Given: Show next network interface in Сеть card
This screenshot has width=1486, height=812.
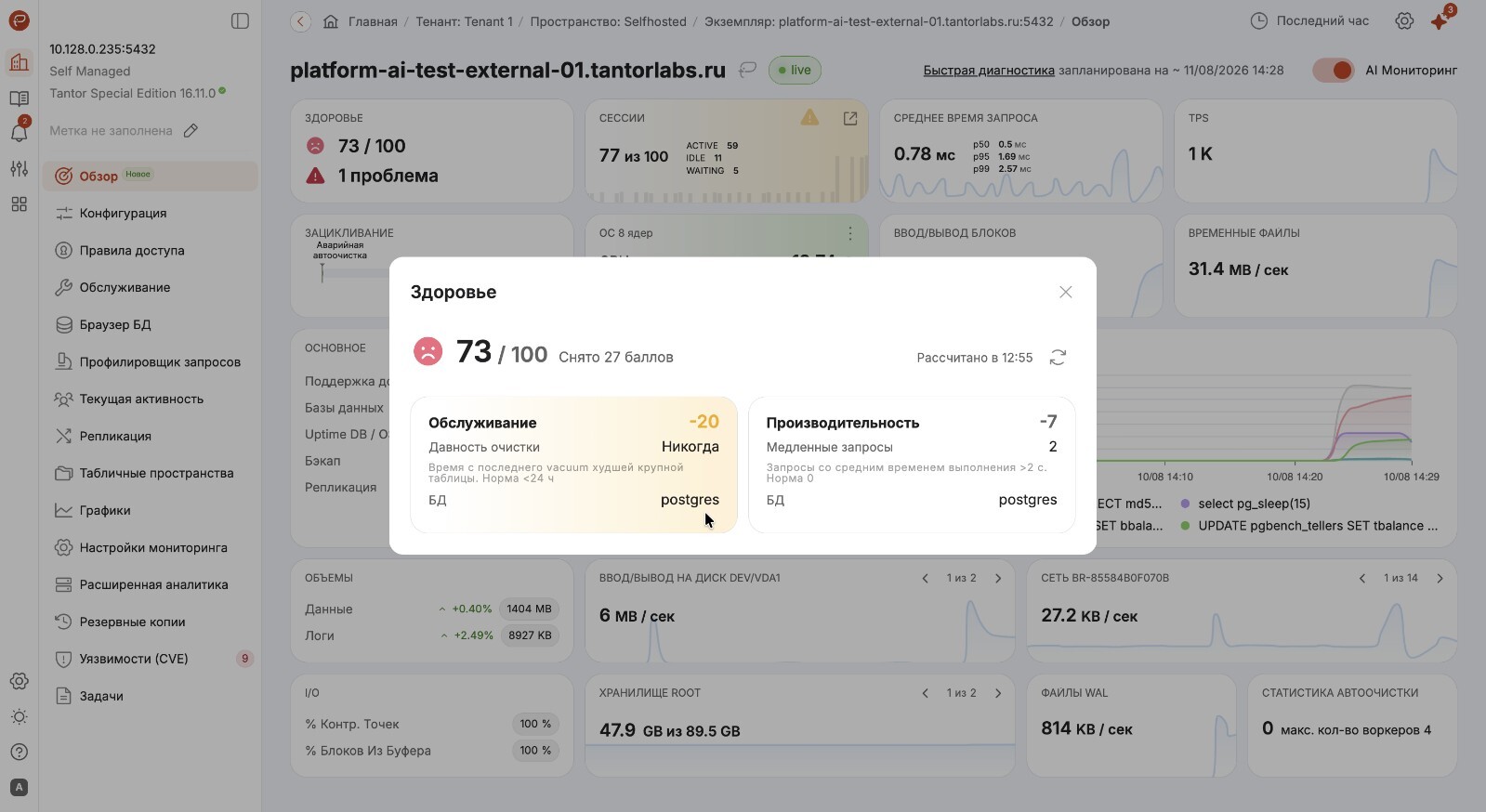Looking at the screenshot, I should pos(1440,578).
